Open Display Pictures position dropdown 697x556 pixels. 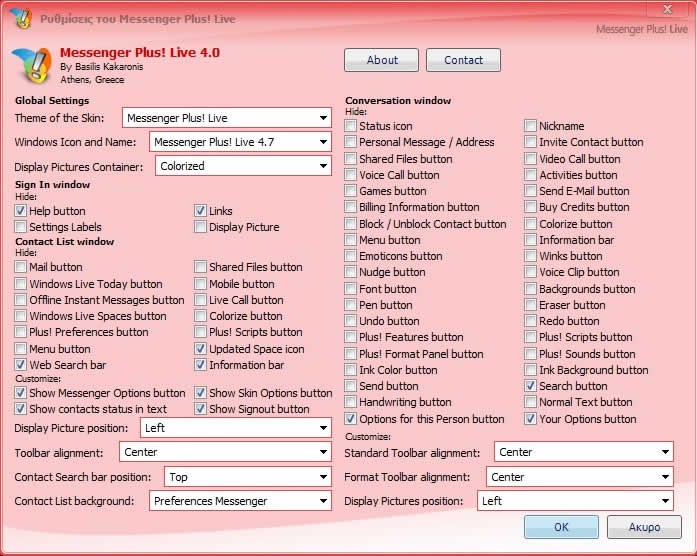pyautogui.click(x=575, y=501)
